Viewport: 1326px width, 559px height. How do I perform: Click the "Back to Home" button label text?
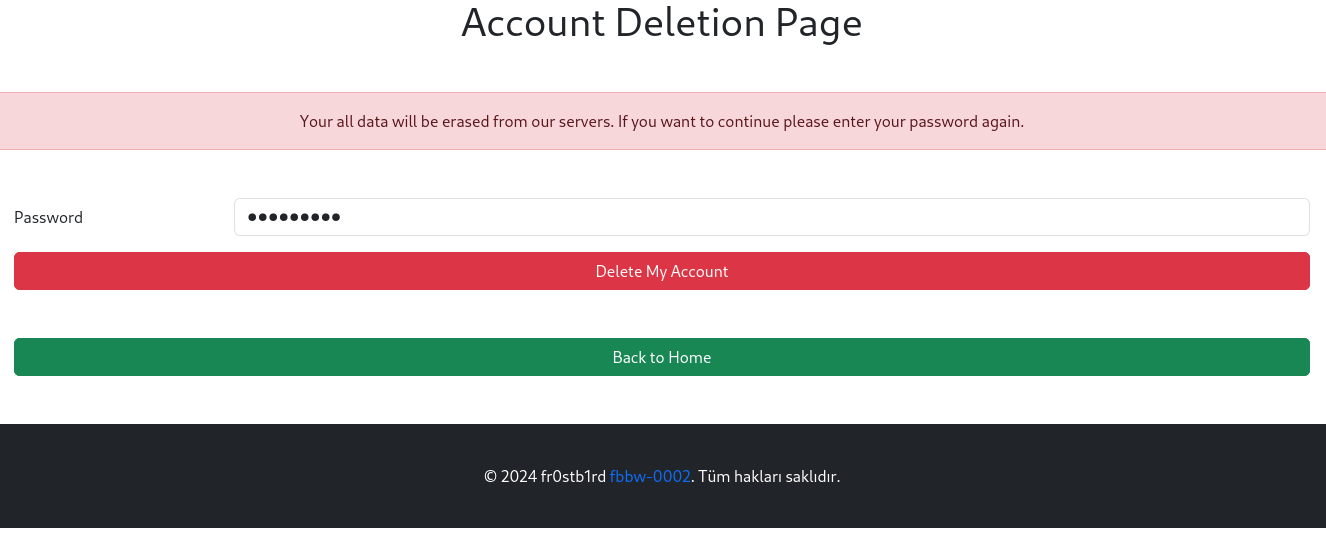click(x=661, y=357)
